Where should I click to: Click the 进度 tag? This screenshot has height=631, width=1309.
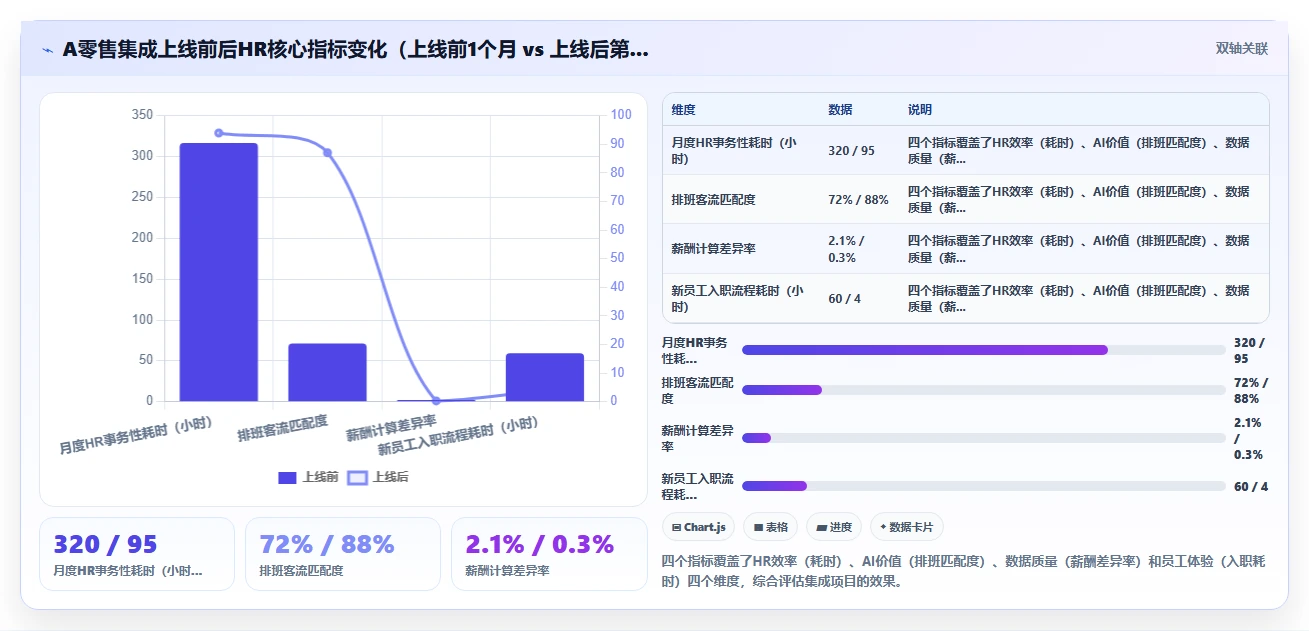(834, 527)
